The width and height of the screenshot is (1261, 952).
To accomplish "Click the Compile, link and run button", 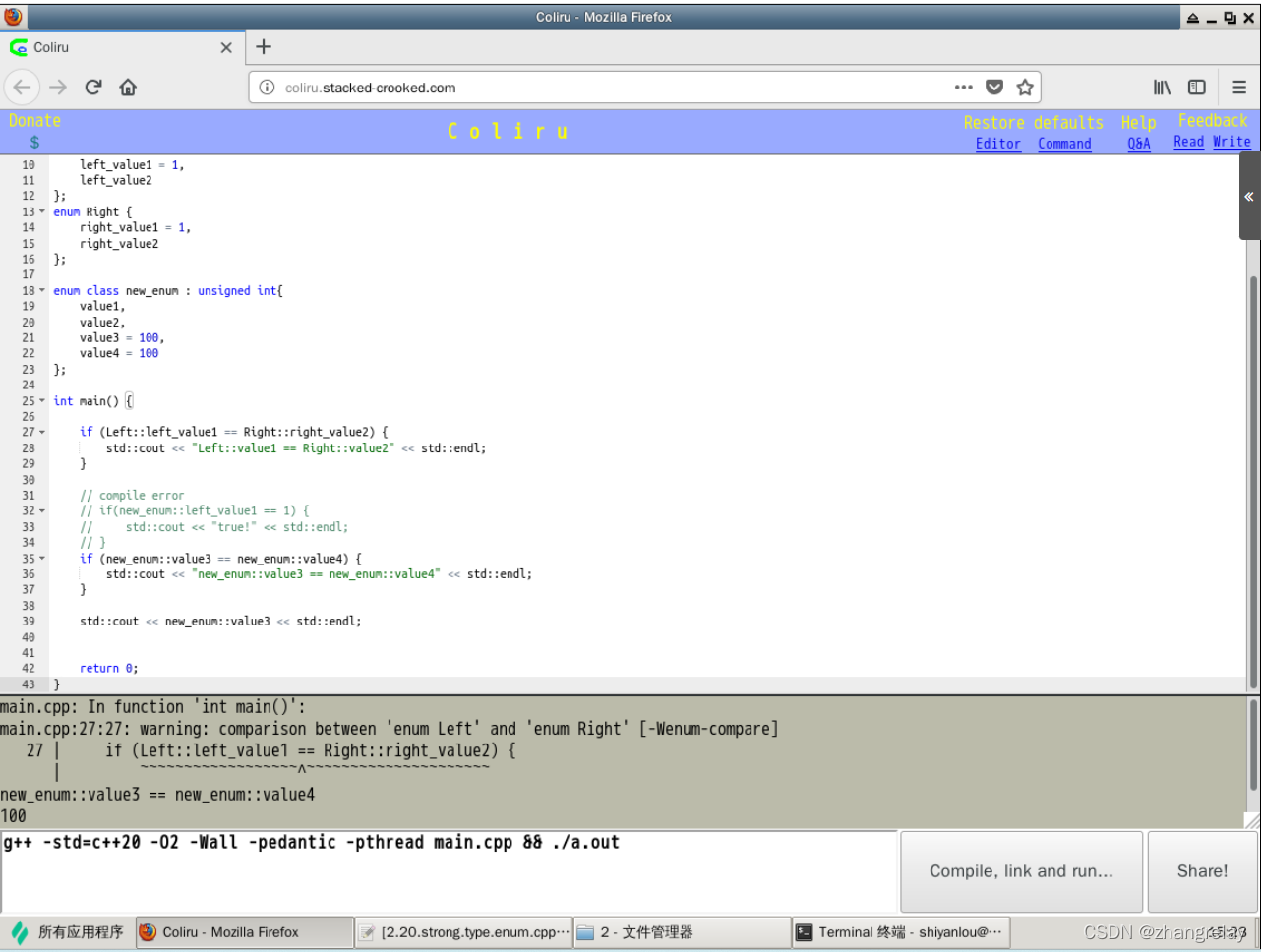I will (1021, 871).
